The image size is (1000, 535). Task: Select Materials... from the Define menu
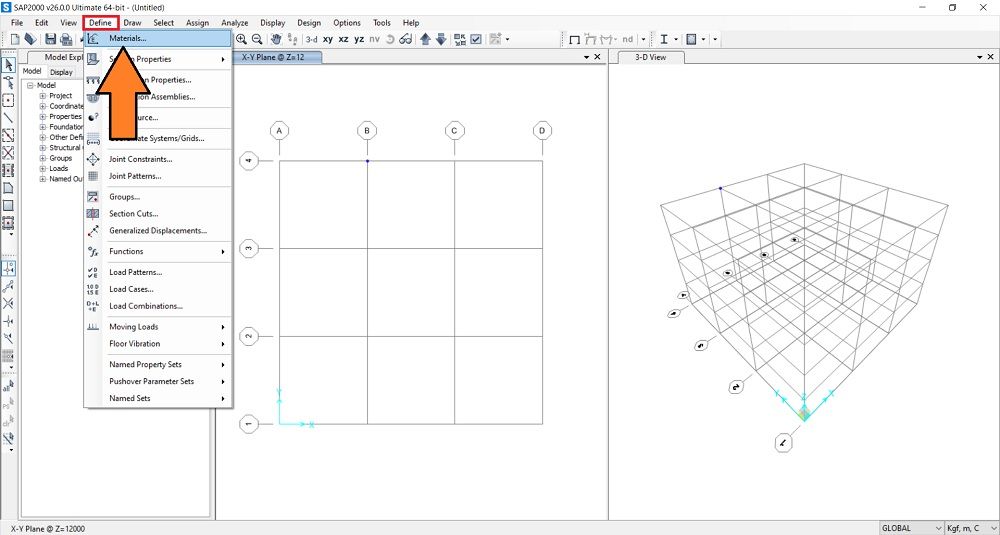click(158, 38)
